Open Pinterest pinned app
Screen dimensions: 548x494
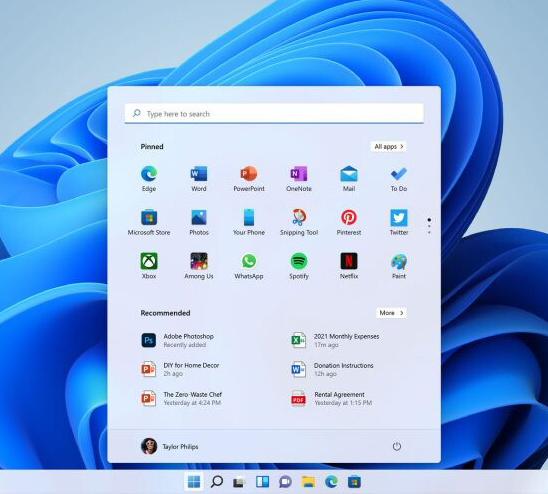pyautogui.click(x=349, y=222)
